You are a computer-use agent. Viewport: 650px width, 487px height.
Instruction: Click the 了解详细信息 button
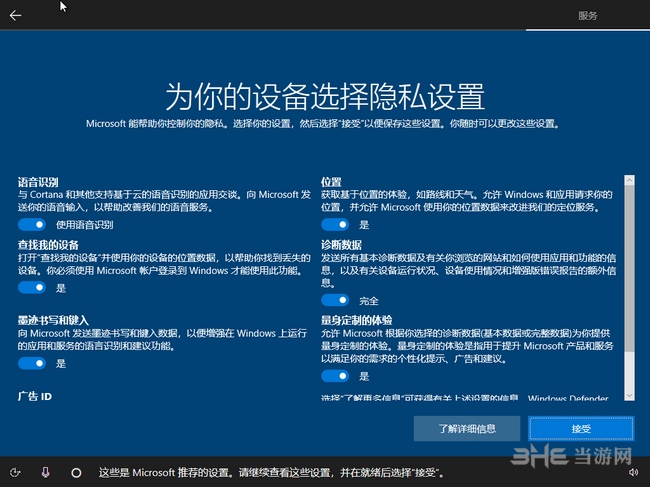coord(467,429)
